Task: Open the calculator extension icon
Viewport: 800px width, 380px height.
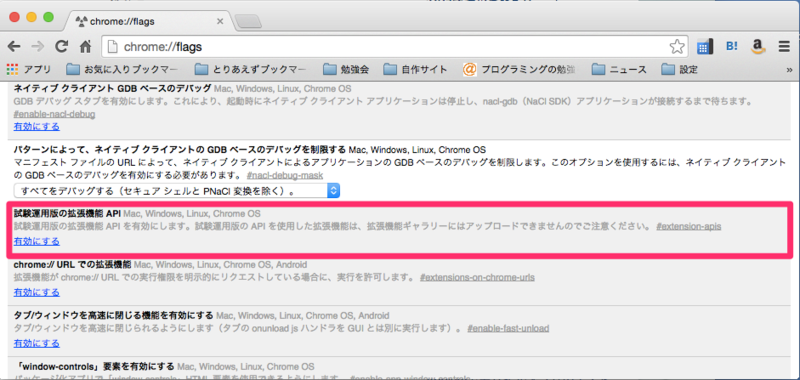Action: [x=704, y=47]
